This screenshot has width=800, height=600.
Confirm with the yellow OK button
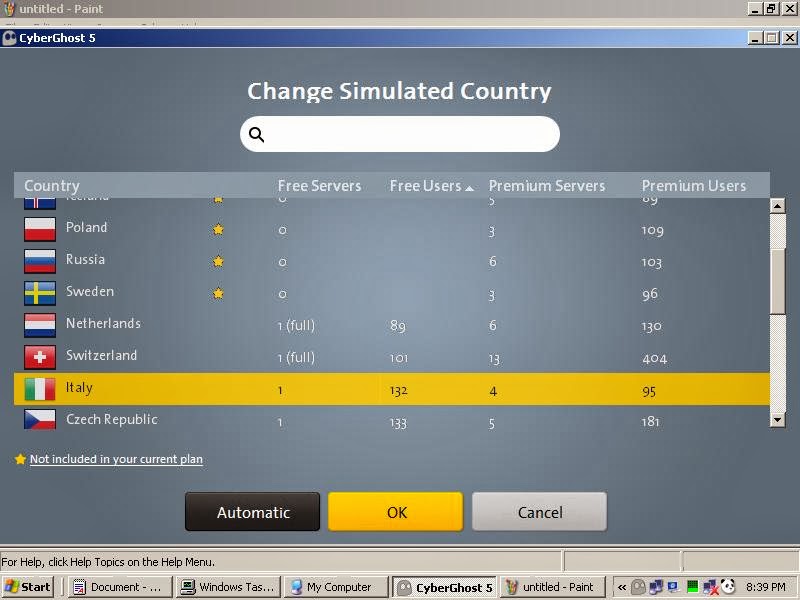click(x=396, y=512)
